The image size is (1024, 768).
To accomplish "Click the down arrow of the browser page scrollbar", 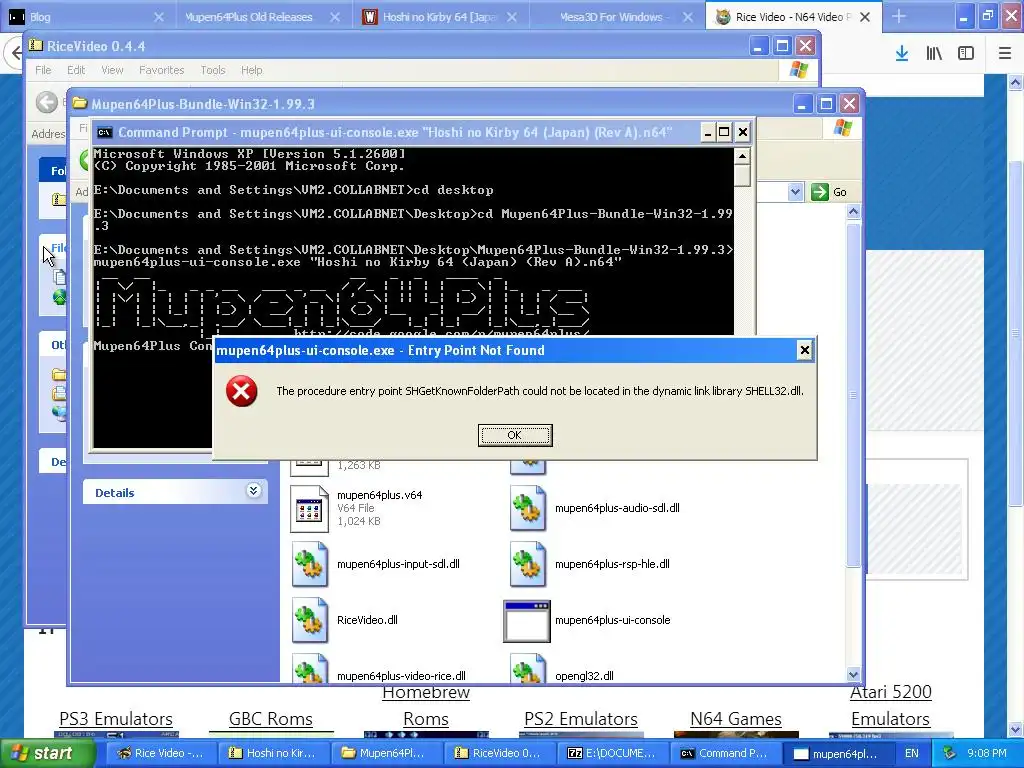I will click(1016, 729).
